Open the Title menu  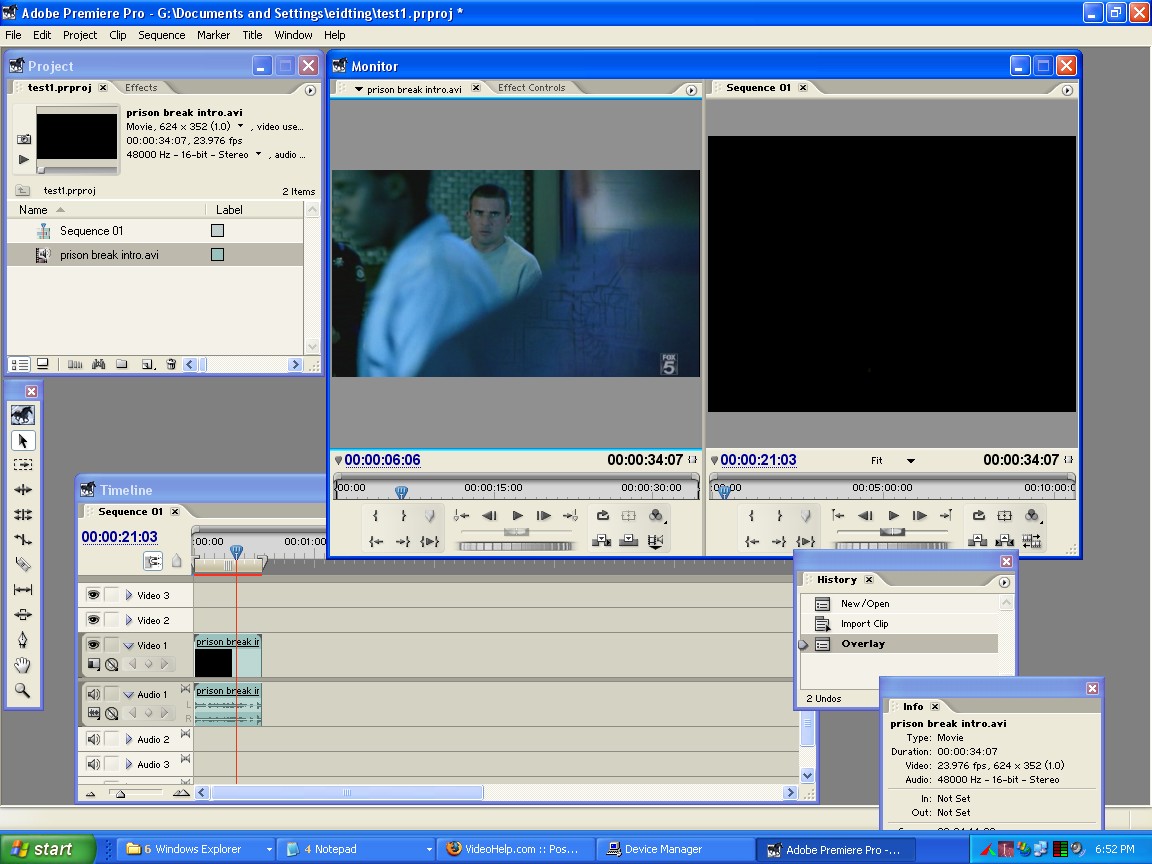point(252,35)
